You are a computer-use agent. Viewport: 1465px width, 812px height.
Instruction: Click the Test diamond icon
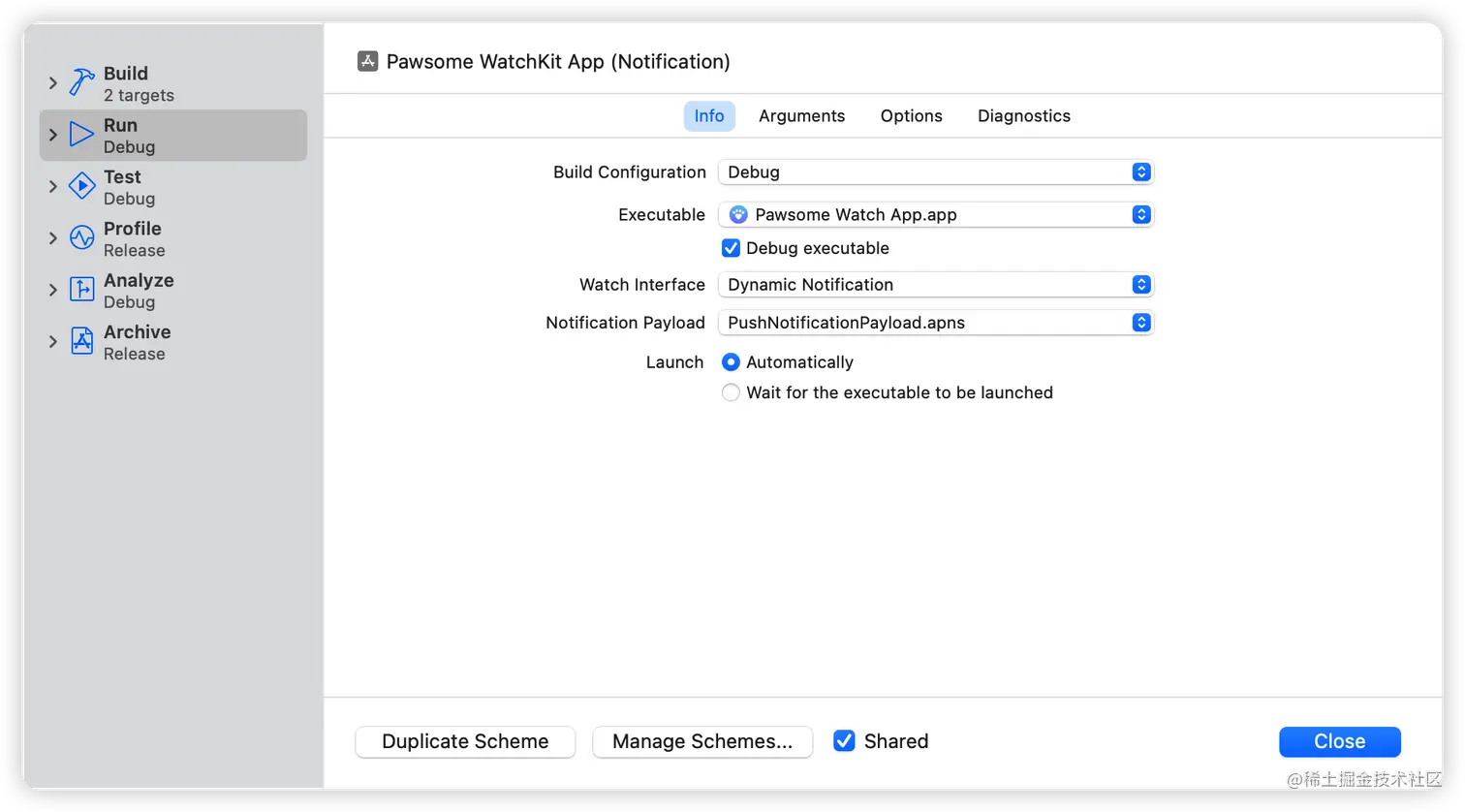[82, 186]
